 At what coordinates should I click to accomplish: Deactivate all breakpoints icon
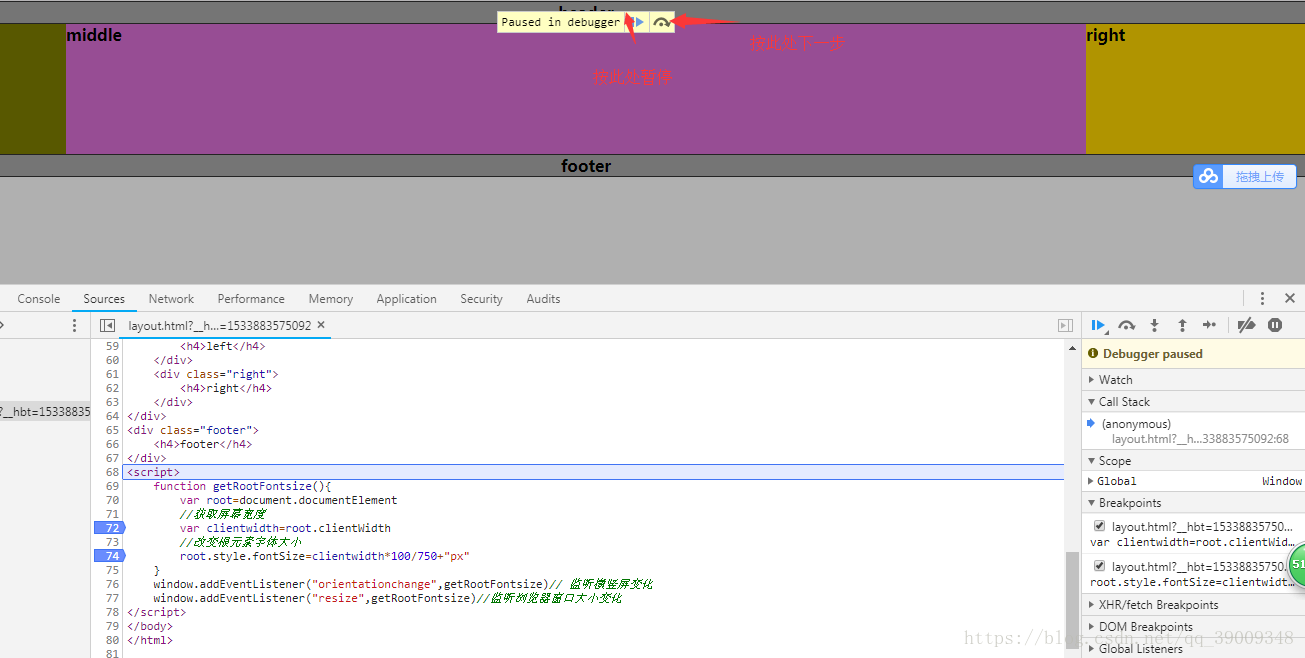pyautogui.click(x=1246, y=325)
